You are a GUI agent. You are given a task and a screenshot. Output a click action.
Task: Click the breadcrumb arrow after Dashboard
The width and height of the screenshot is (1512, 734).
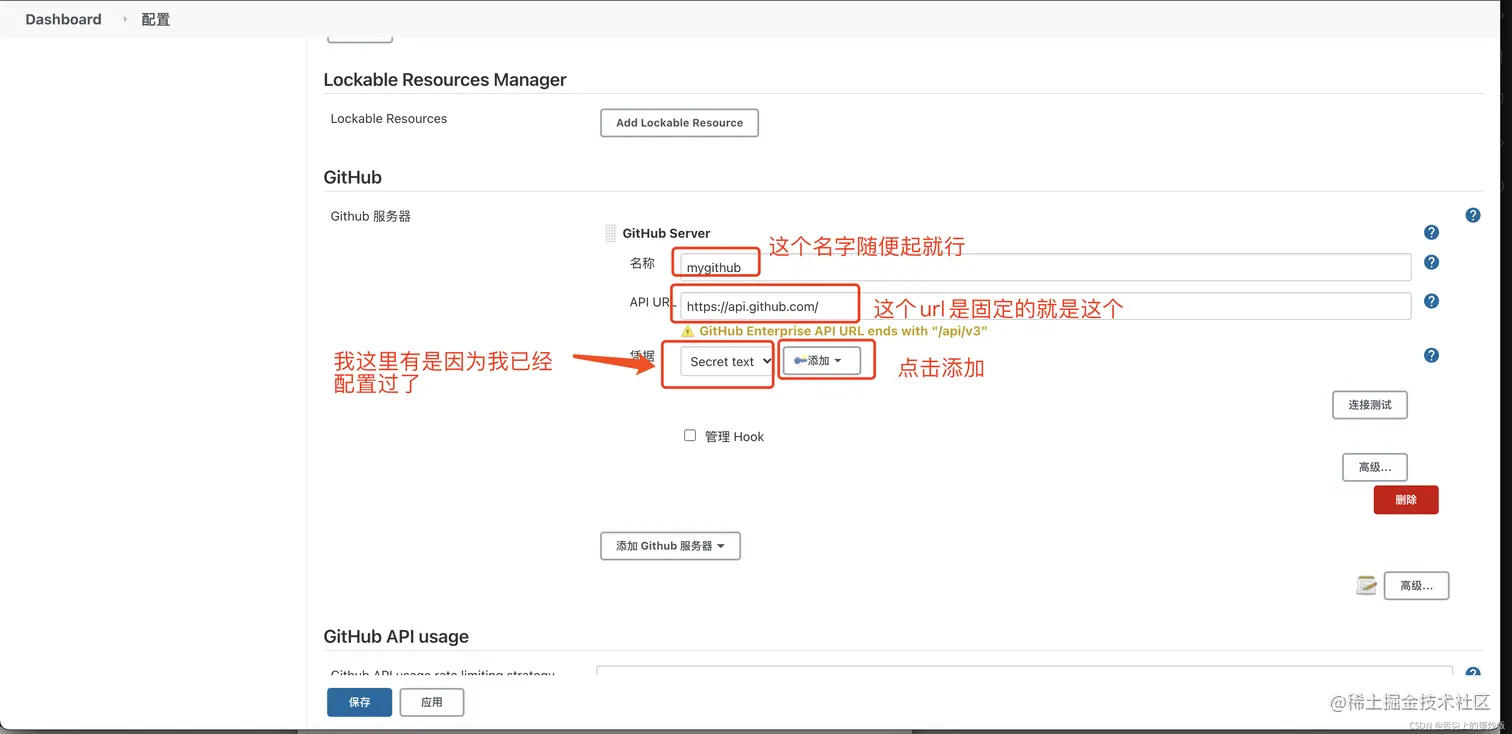[x=125, y=19]
